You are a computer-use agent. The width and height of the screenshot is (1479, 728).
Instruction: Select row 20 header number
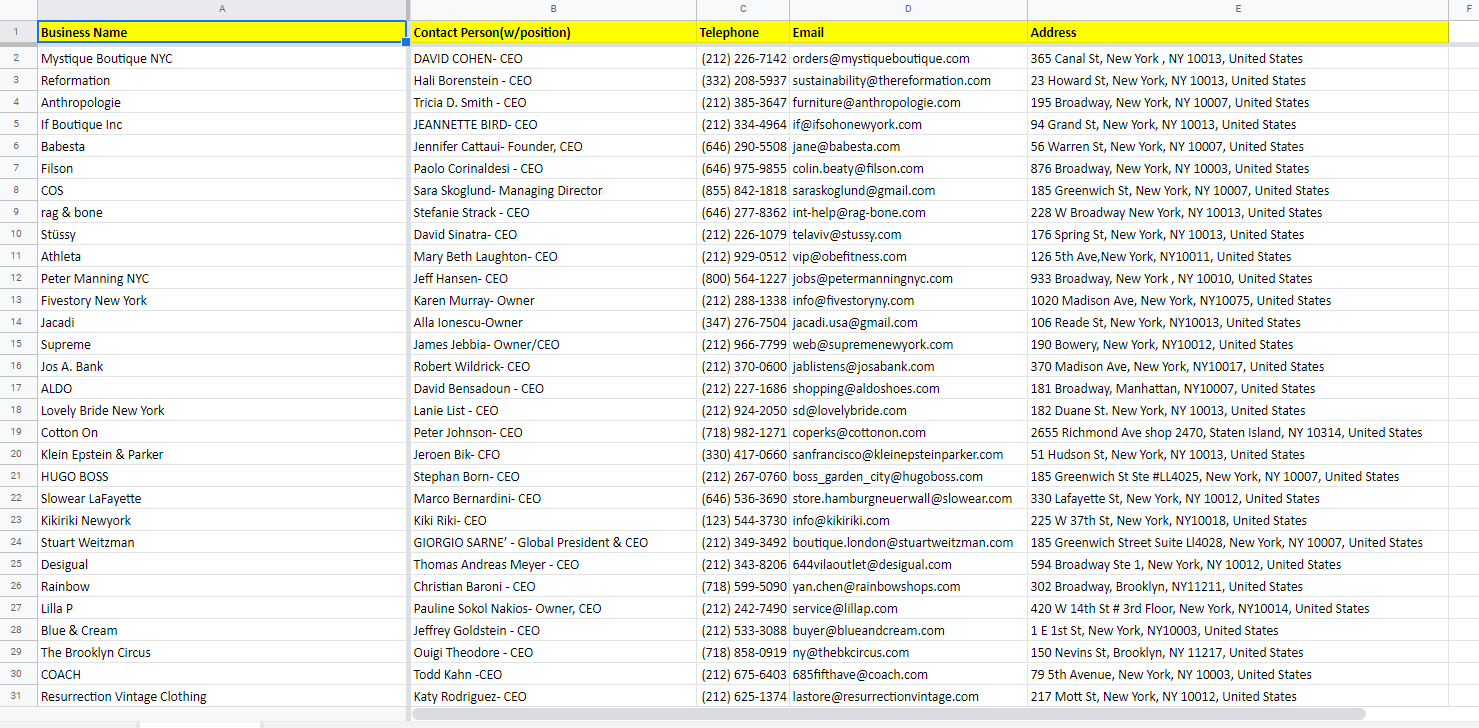(x=18, y=454)
